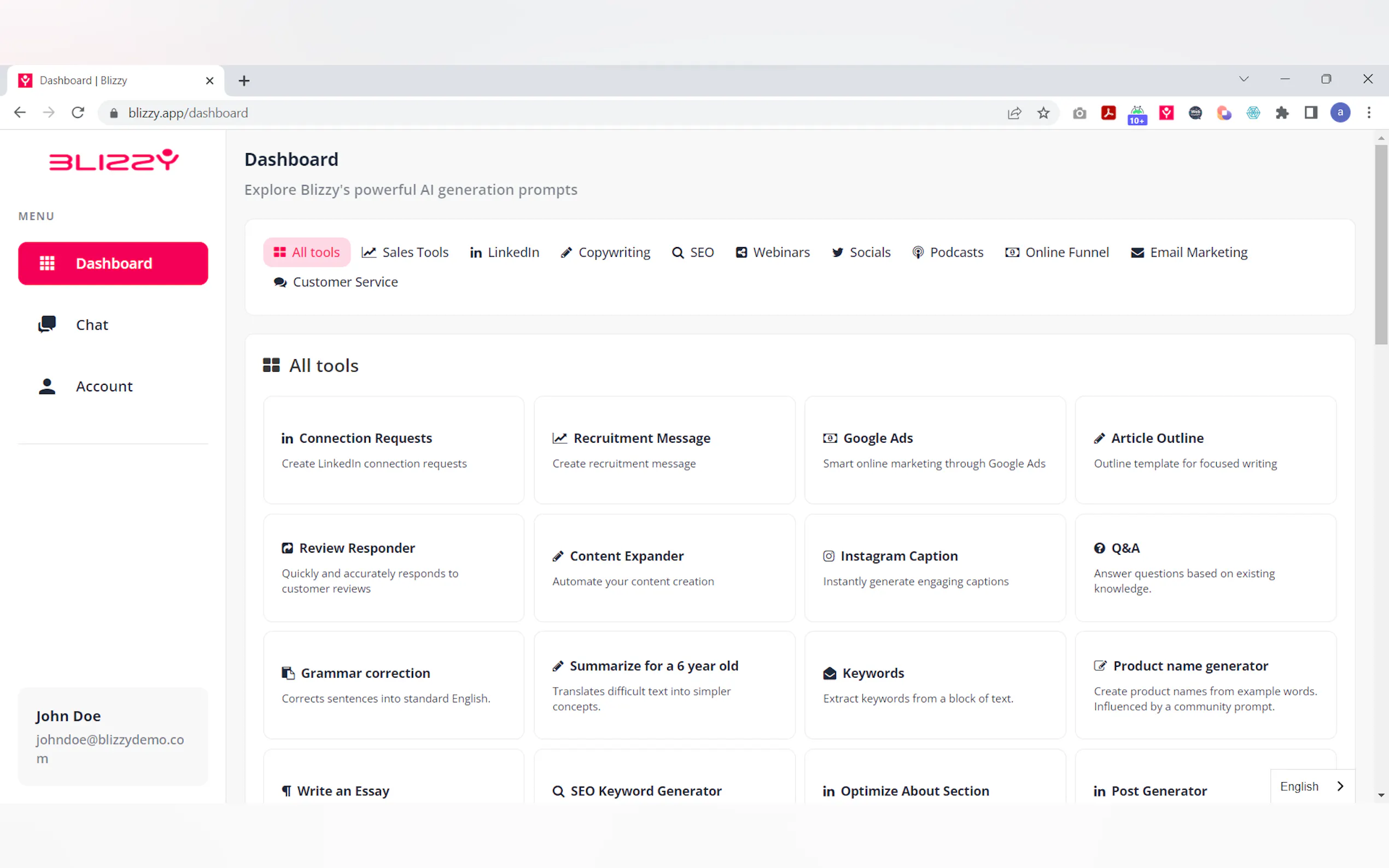
Task: Open Chat from the sidebar menu
Action: coord(92,325)
